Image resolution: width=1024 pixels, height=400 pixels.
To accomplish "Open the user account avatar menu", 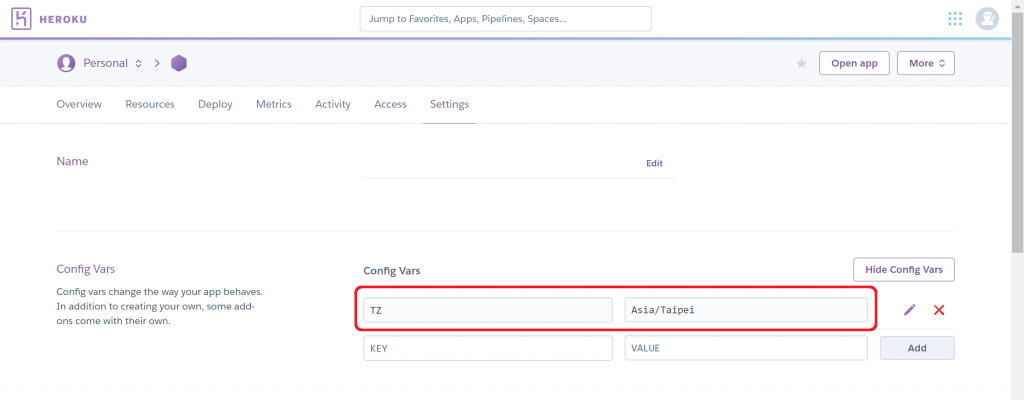I will [x=987, y=19].
